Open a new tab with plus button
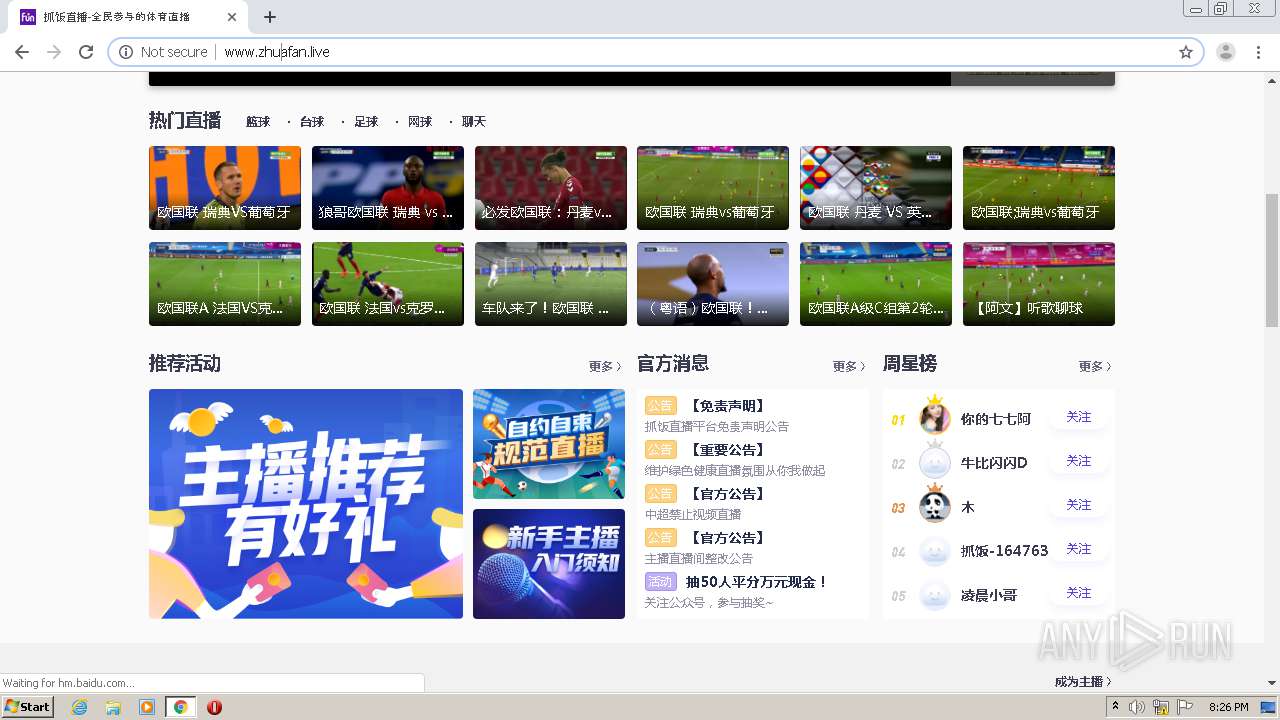Image resolution: width=1280 pixels, height=720 pixels. tap(270, 17)
